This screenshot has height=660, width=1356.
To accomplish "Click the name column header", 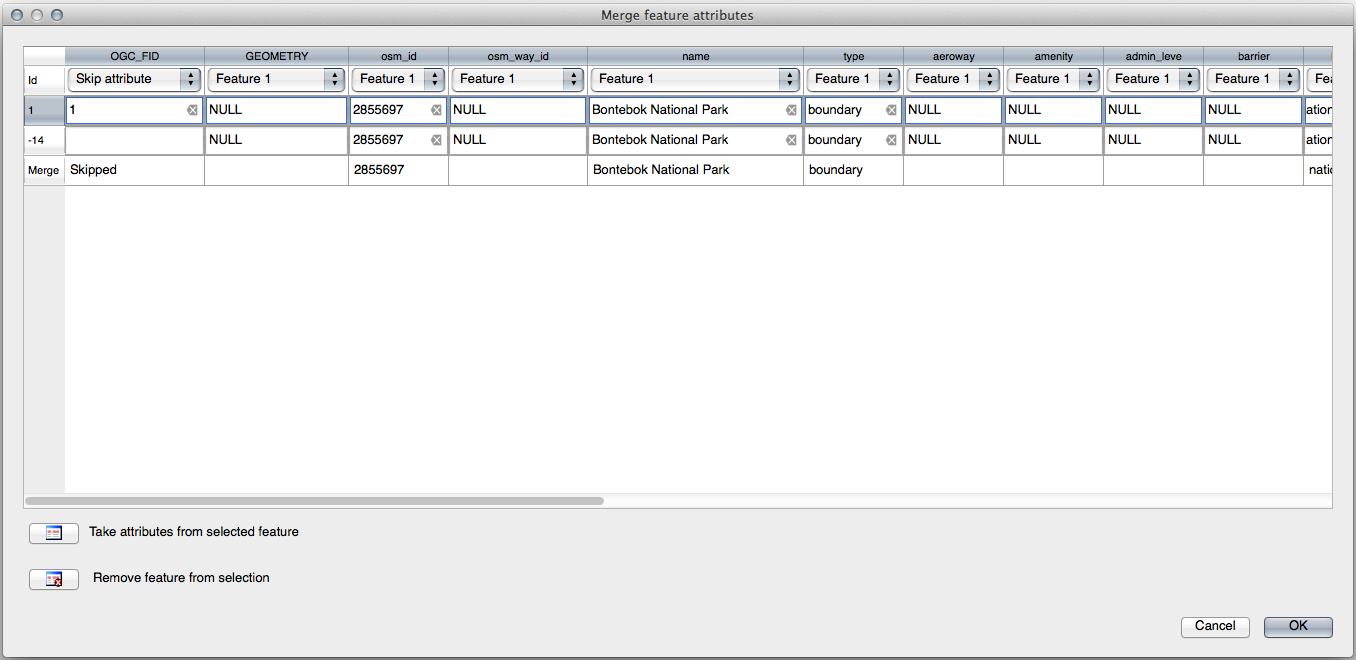I will point(695,56).
